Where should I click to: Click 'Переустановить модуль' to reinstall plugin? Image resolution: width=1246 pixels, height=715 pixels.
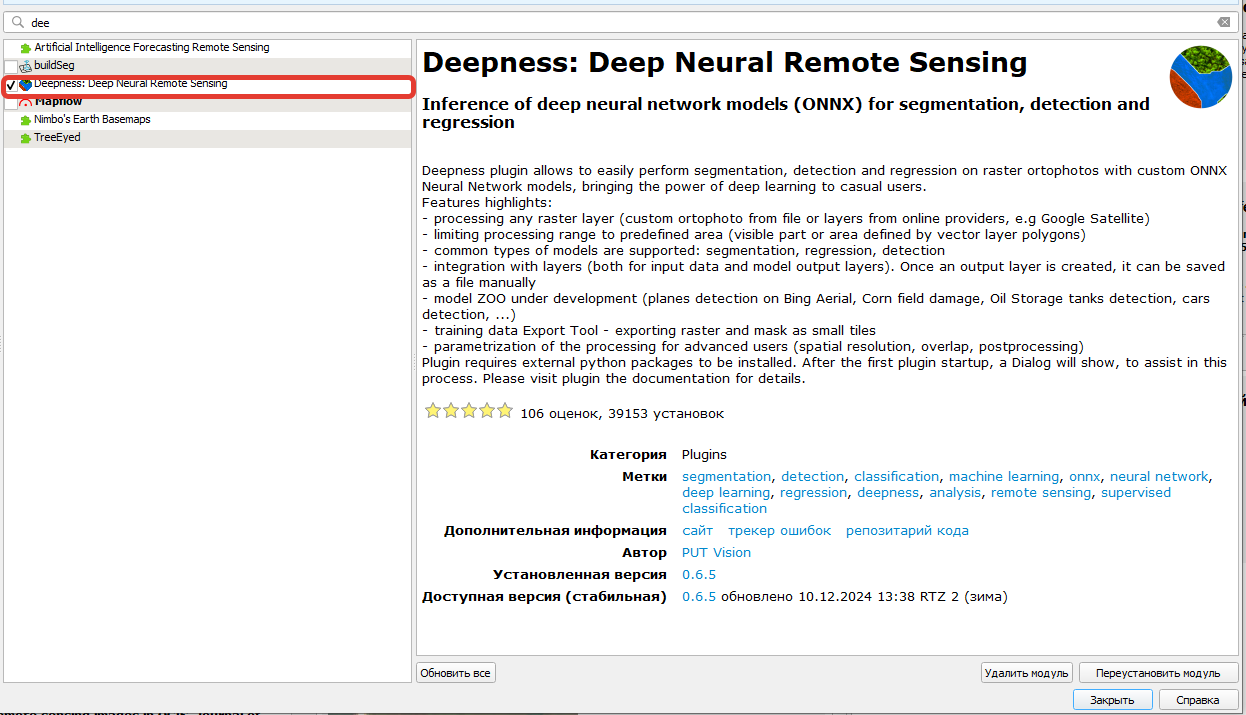[1158, 673]
